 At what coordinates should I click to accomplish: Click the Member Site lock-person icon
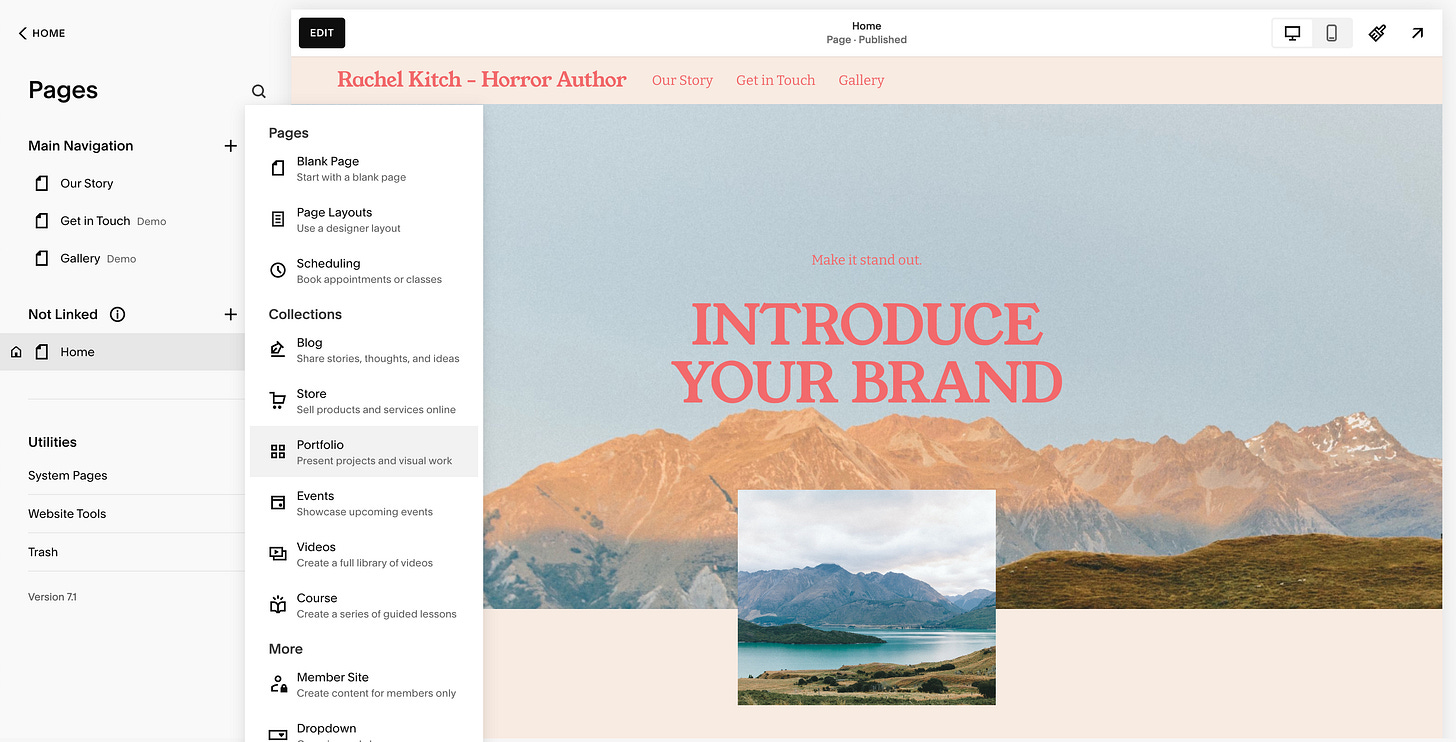[278, 684]
